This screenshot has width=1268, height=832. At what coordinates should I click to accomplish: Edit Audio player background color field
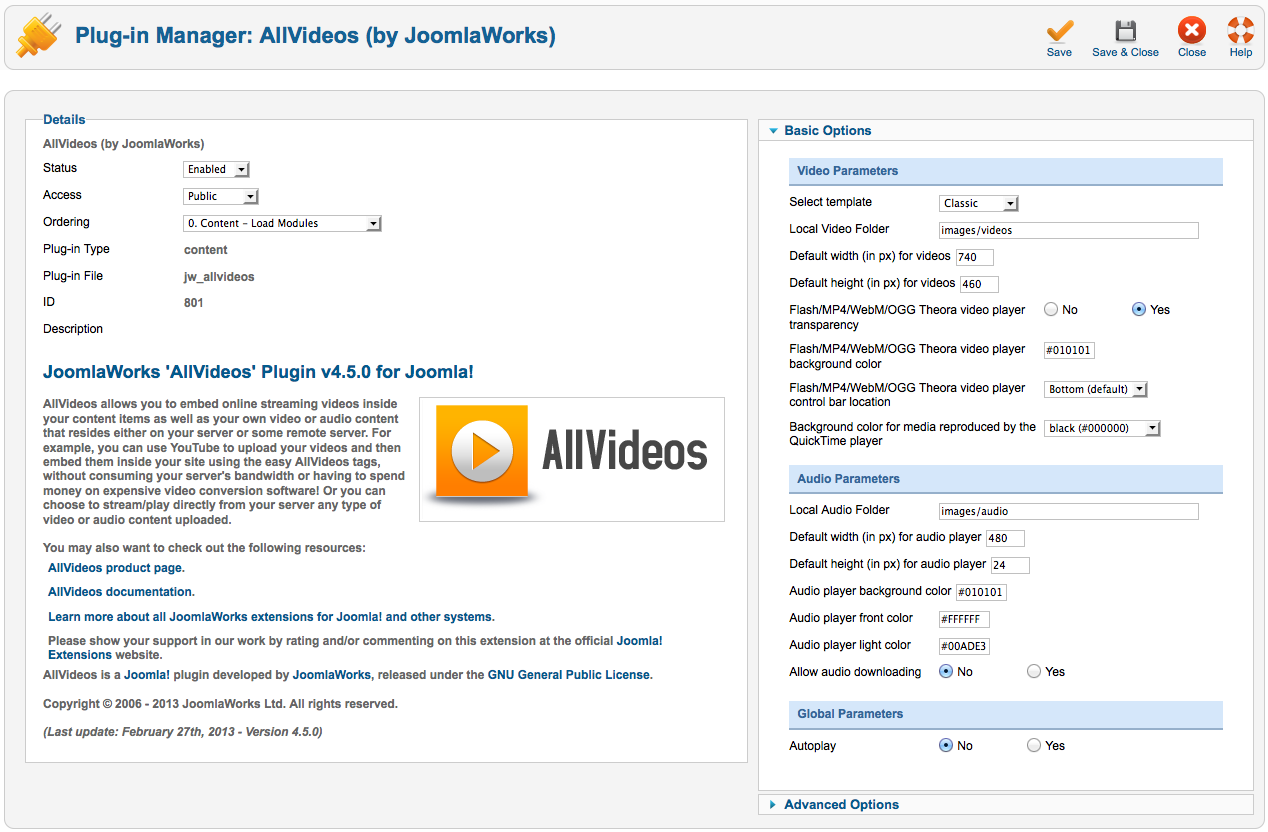981,593
